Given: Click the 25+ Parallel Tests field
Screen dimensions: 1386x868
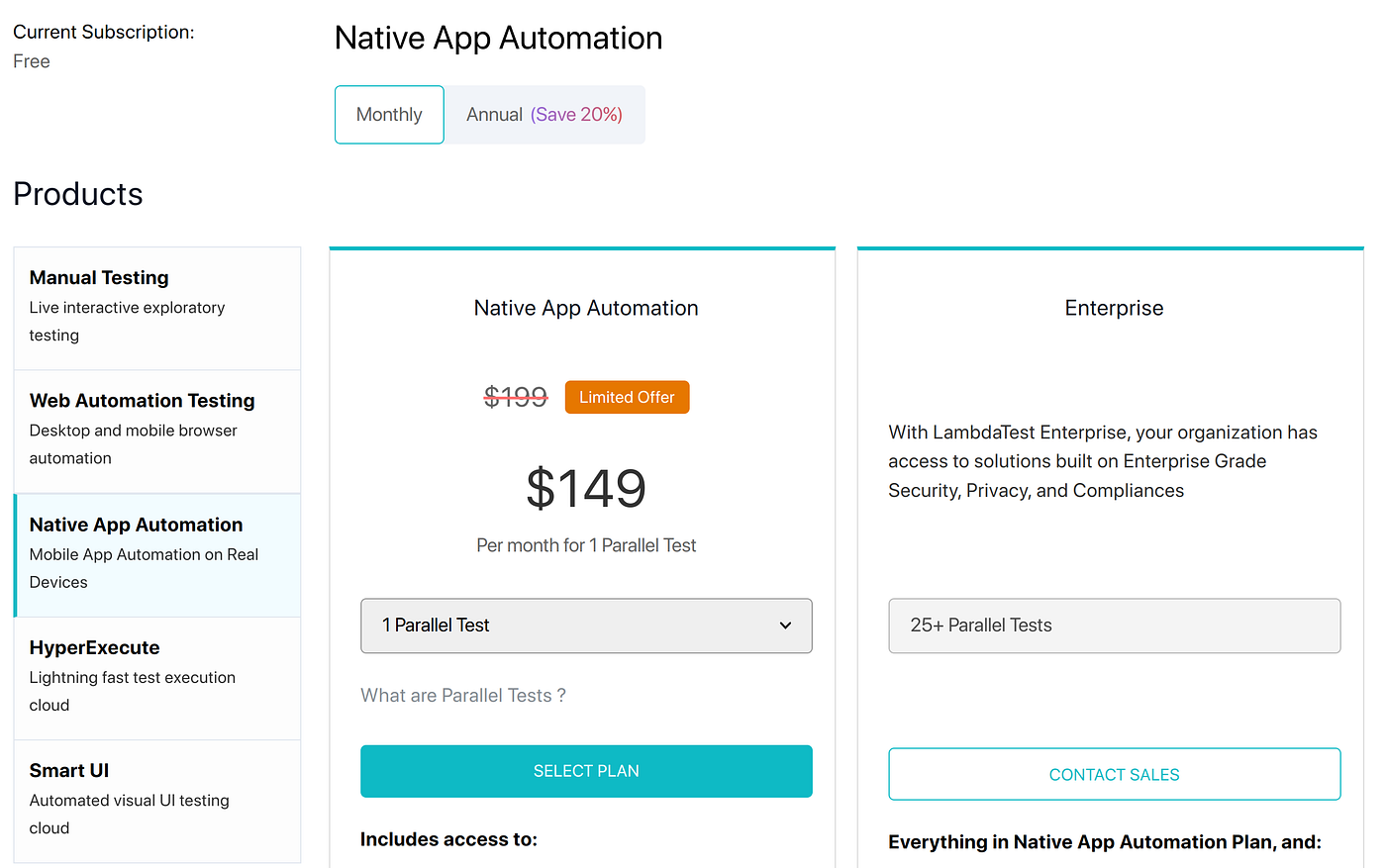Looking at the screenshot, I should pos(1114,626).
